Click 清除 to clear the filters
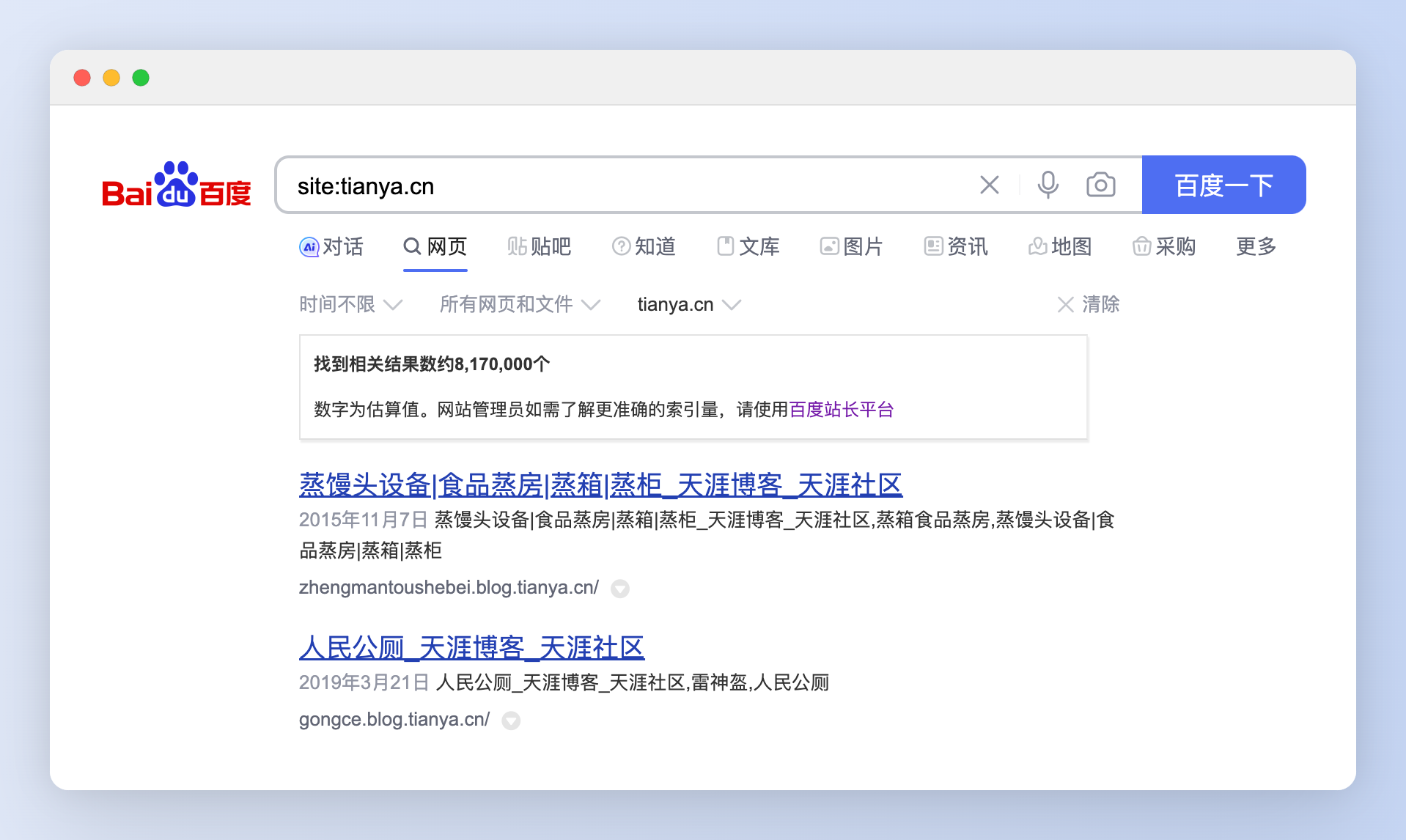 (1089, 304)
